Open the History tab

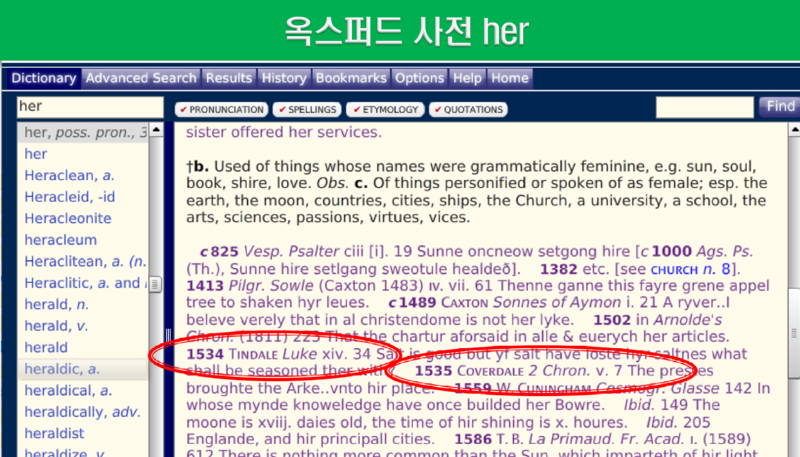284,78
